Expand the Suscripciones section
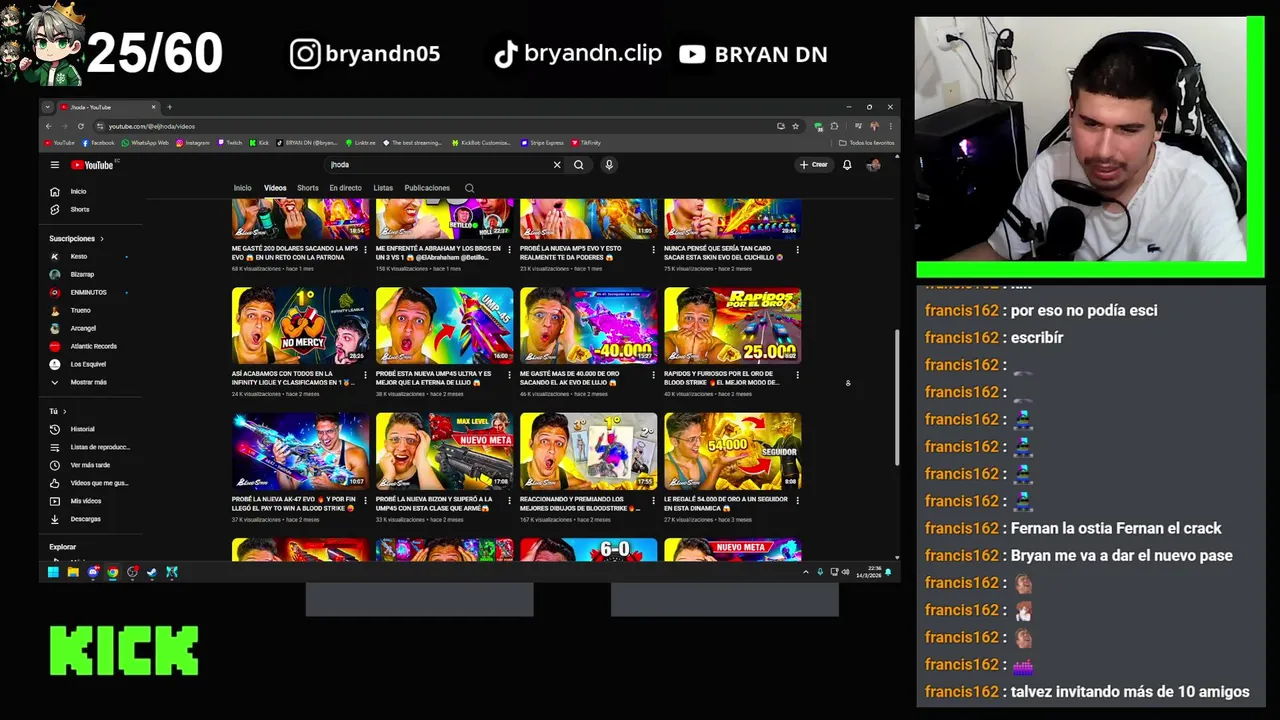Image resolution: width=1280 pixels, height=720 pixels. coord(76,239)
